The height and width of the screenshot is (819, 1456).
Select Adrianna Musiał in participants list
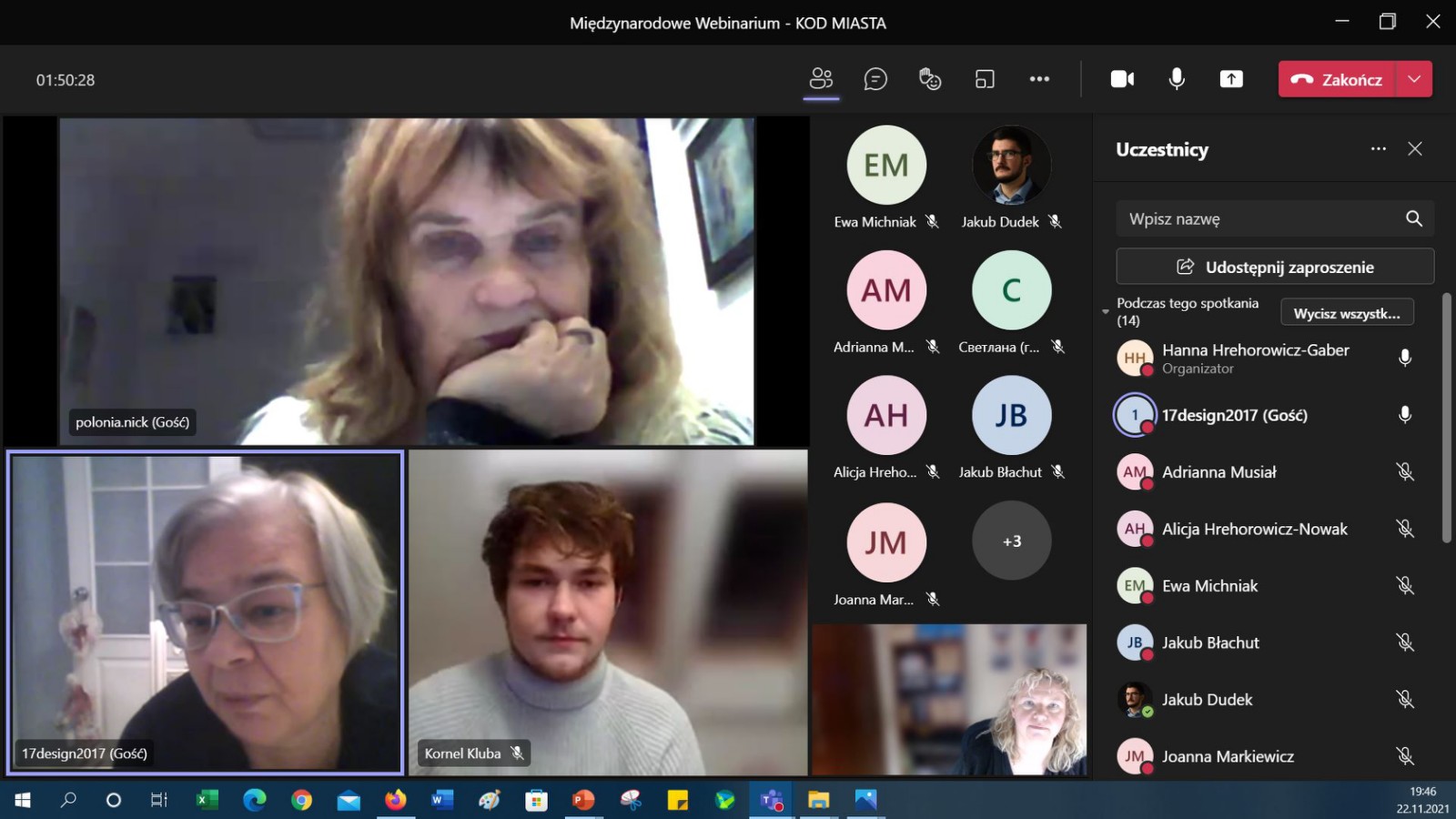(1218, 472)
